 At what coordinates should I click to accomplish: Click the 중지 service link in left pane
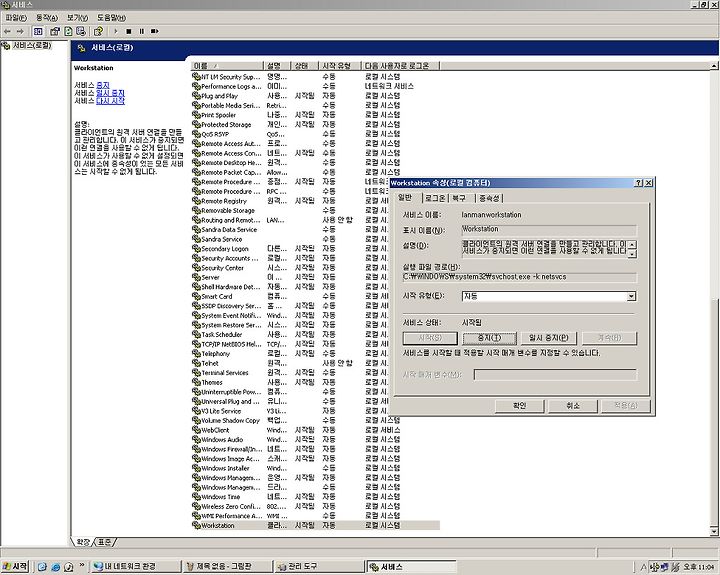tap(103, 85)
